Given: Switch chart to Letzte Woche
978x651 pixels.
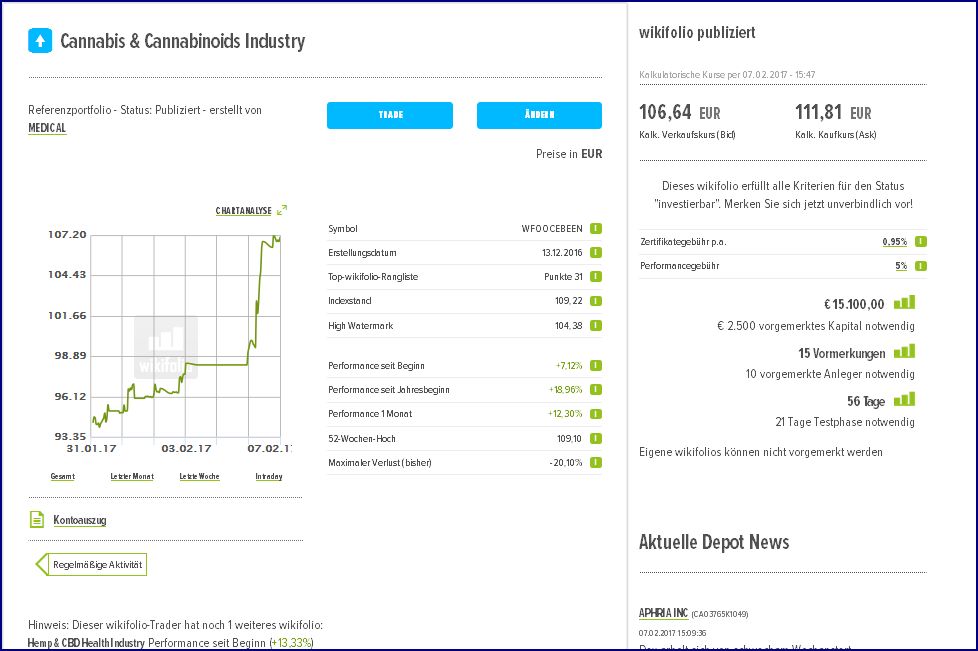Looking at the screenshot, I should [x=199, y=476].
